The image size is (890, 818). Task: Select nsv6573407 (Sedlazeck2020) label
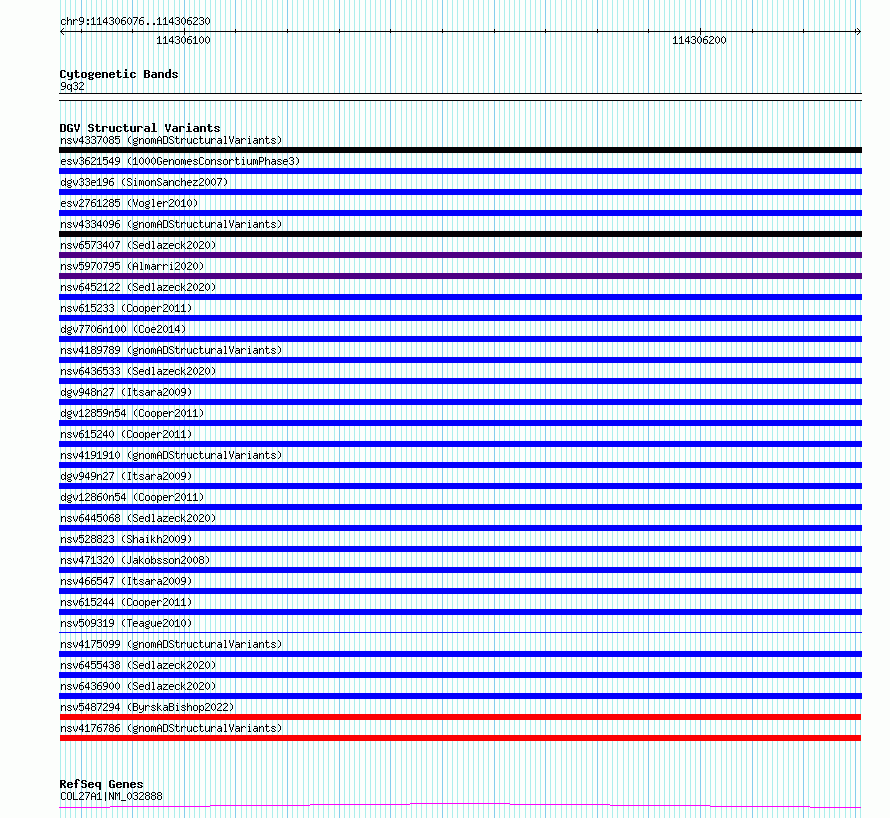point(138,245)
